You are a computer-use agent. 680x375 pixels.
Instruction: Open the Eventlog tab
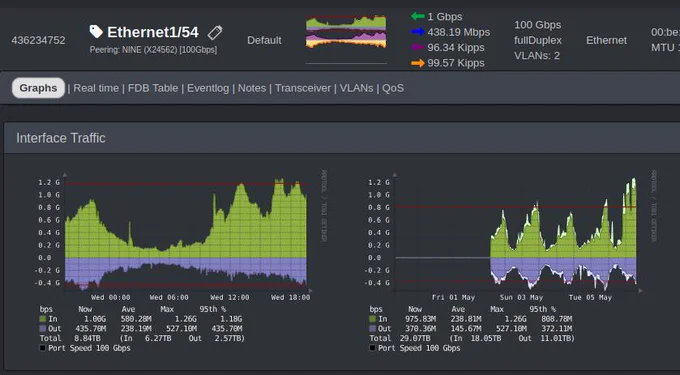tap(208, 88)
